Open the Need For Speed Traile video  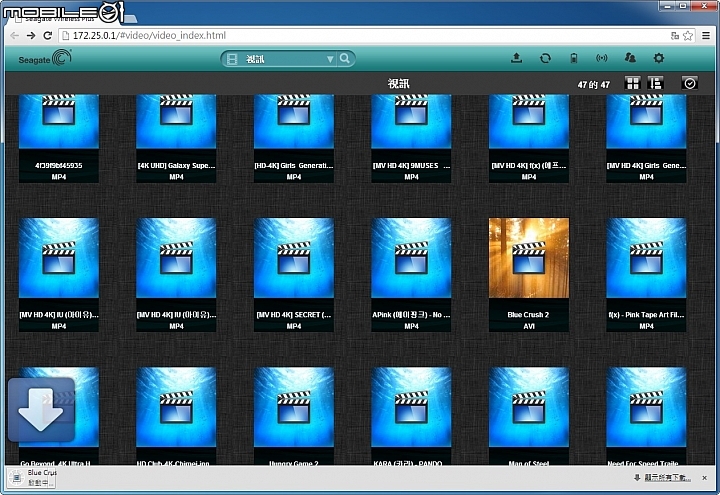click(647, 416)
